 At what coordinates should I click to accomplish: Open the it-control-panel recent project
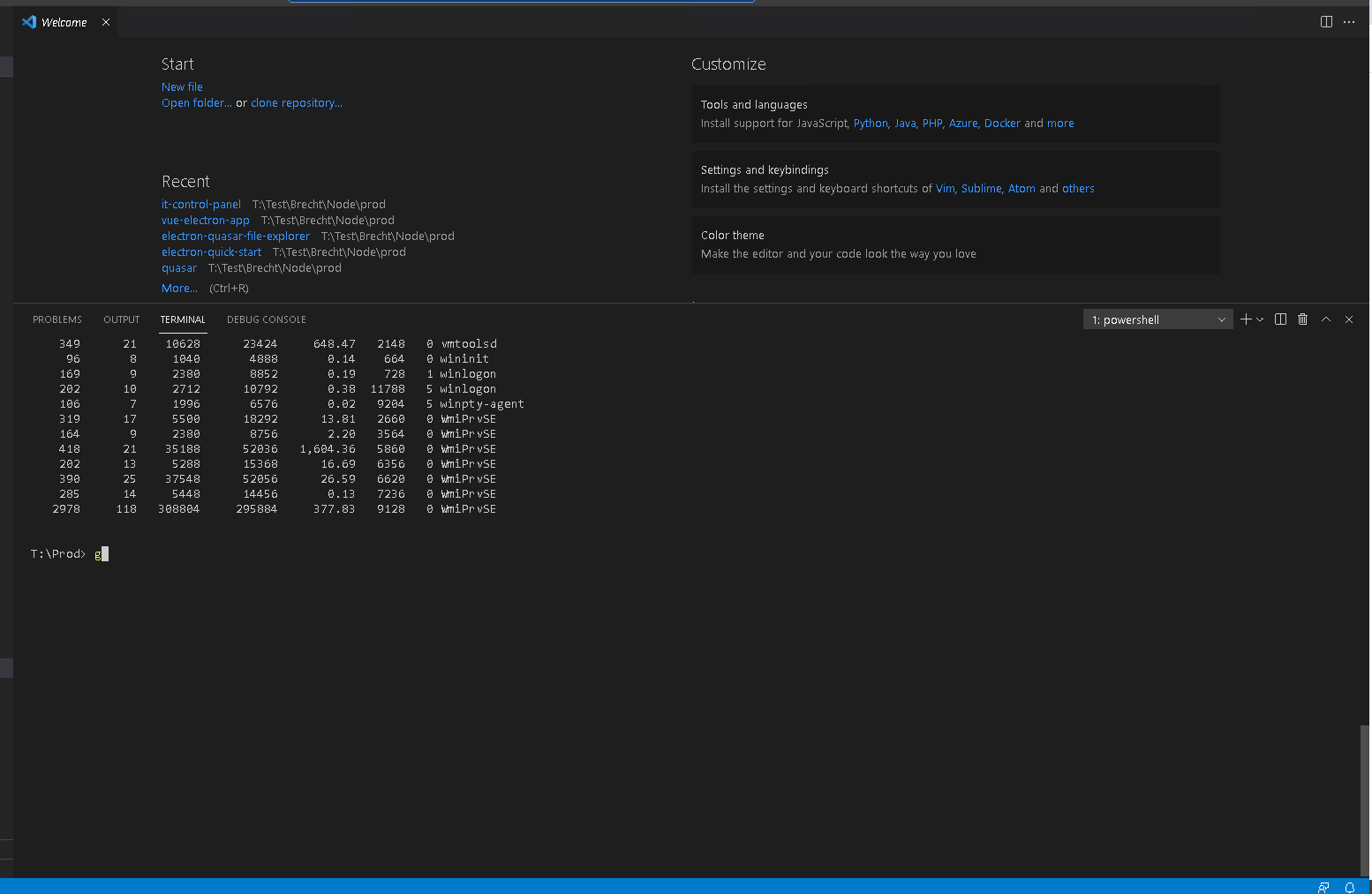[200, 204]
